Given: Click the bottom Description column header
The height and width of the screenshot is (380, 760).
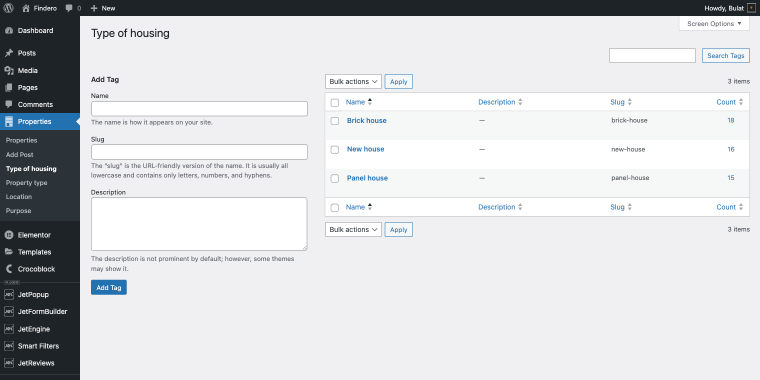Looking at the screenshot, I should click(x=496, y=207).
